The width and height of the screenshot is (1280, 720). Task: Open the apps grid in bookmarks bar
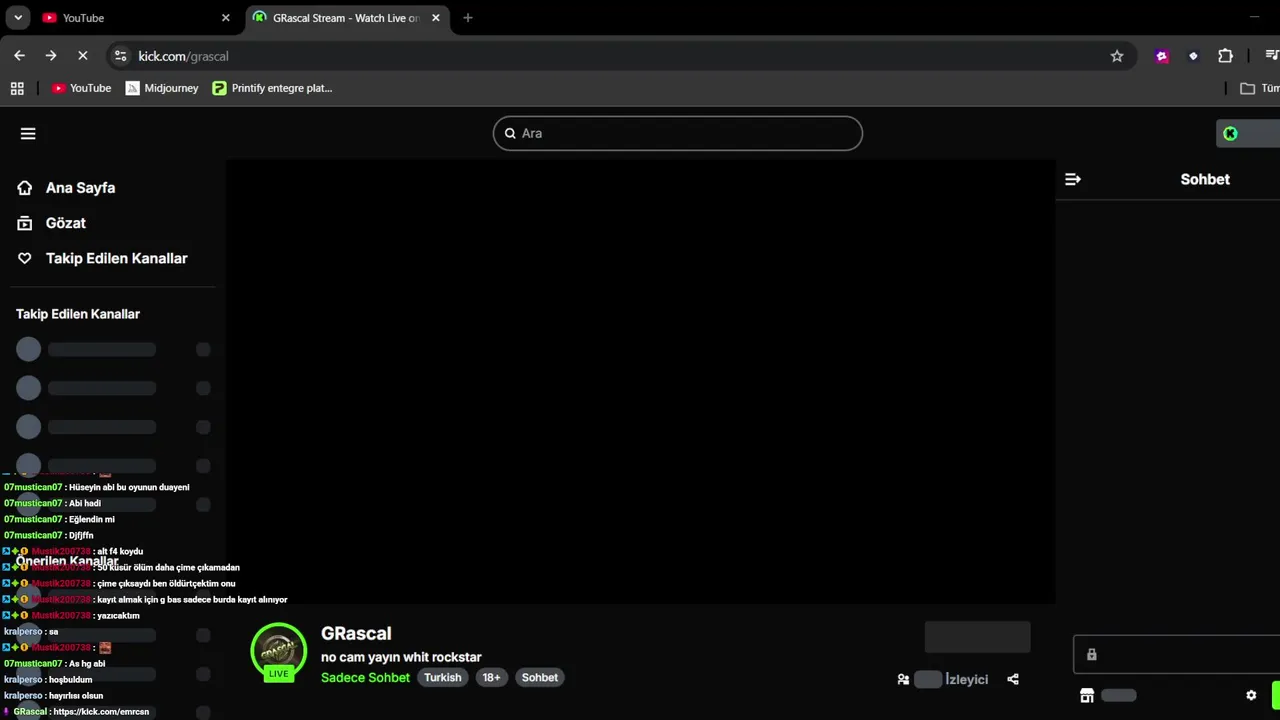(17, 88)
